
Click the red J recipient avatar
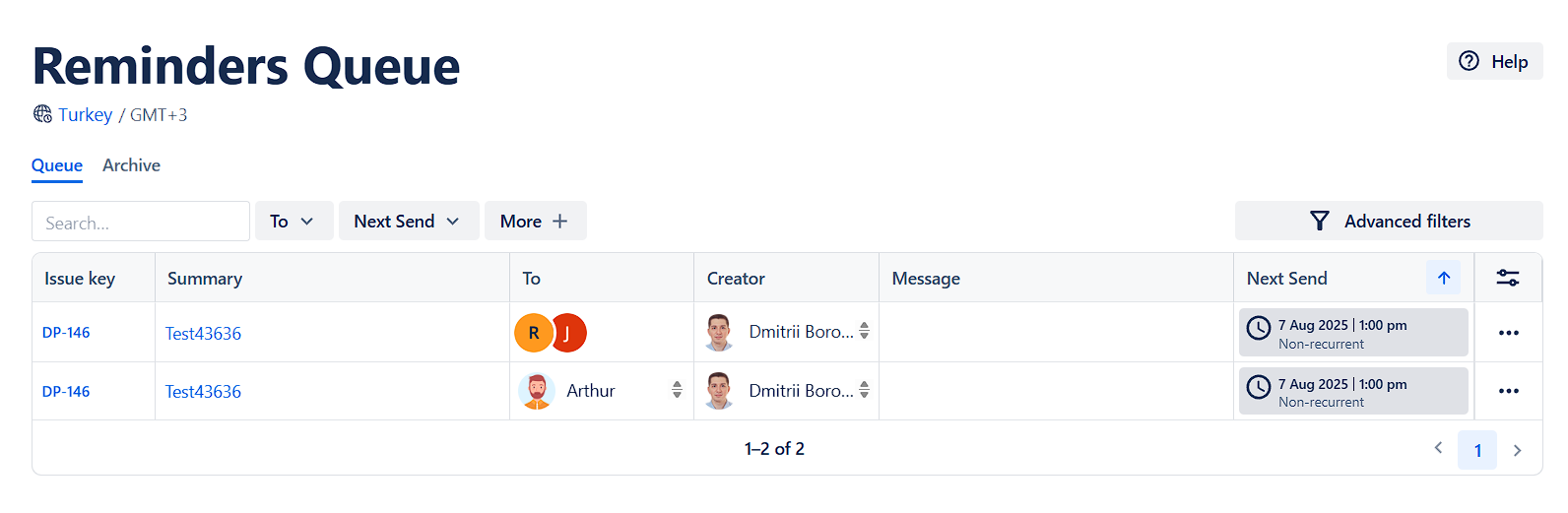[571, 333]
